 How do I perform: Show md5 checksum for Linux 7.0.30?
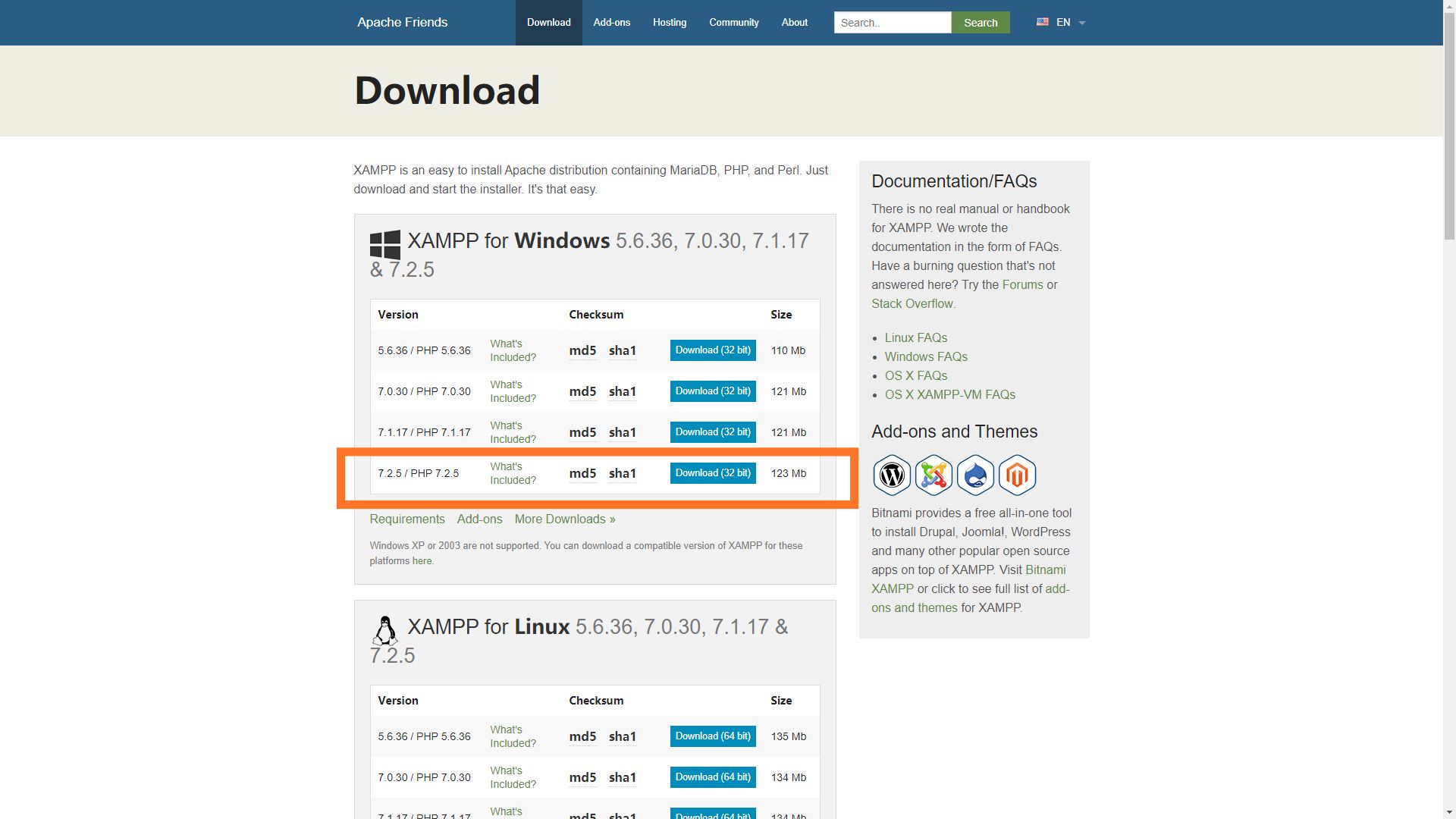click(x=582, y=777)
